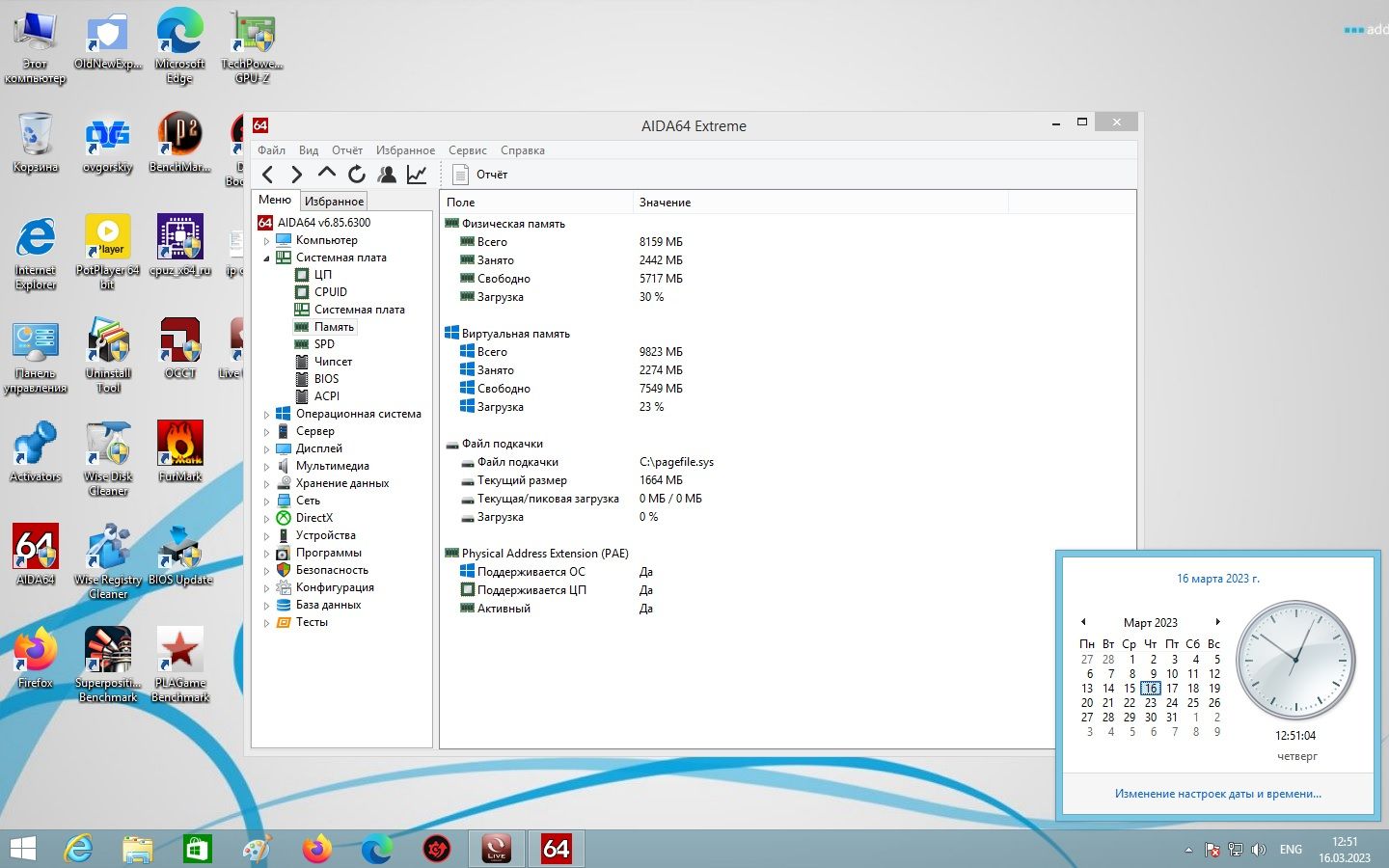Go to next month in calendar
The width and height of the screenshot is (1389, 868).
pyautogui.click(x=1218, y=622)
